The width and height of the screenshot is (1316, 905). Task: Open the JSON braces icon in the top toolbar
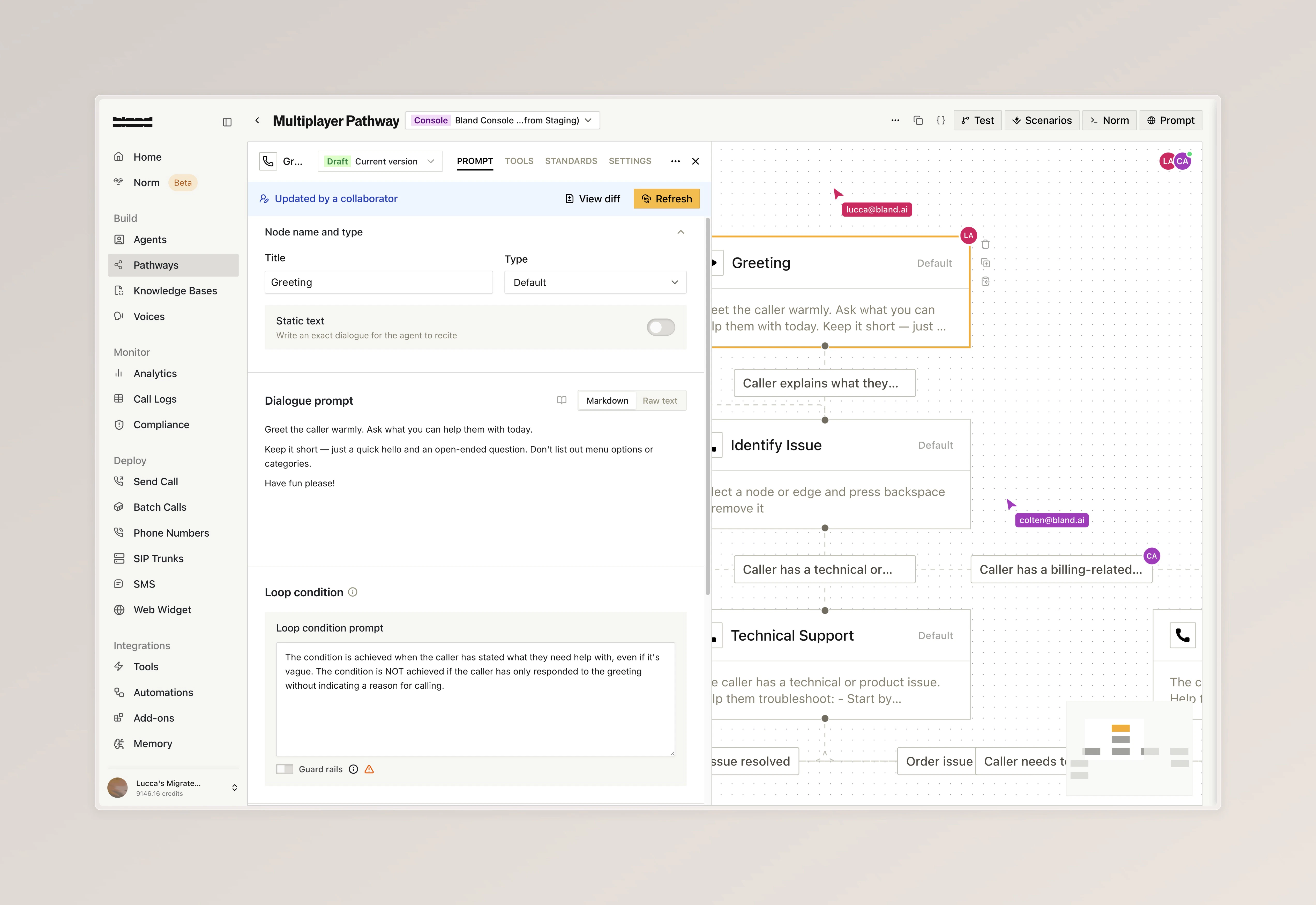coord(941,120)
